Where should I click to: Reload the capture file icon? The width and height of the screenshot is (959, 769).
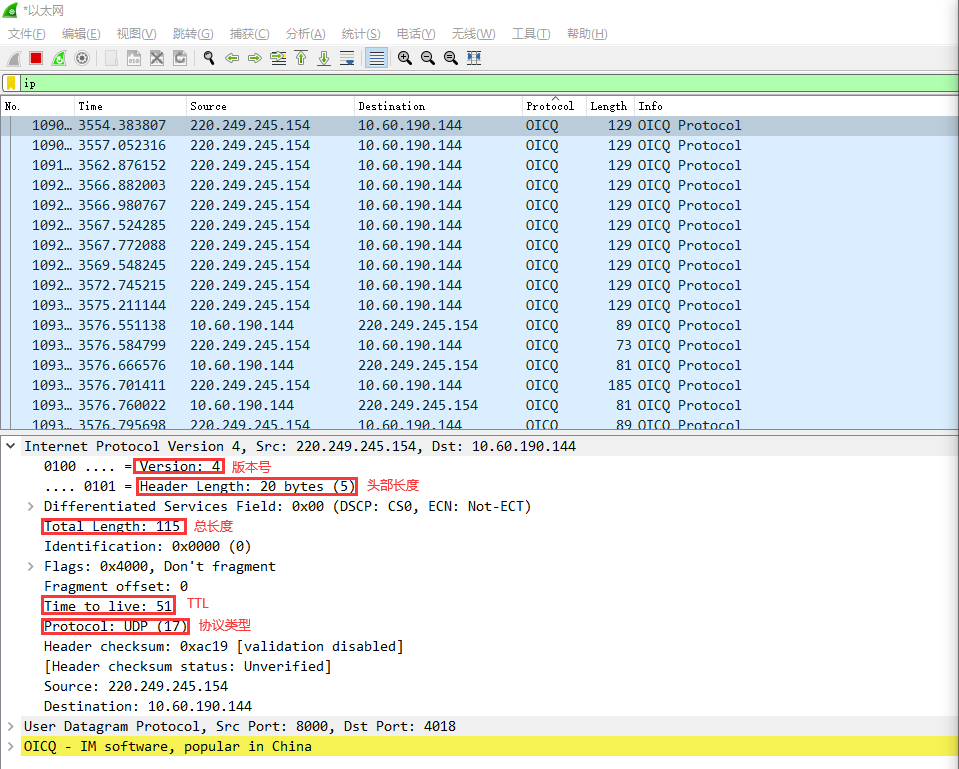pos(180,58)
